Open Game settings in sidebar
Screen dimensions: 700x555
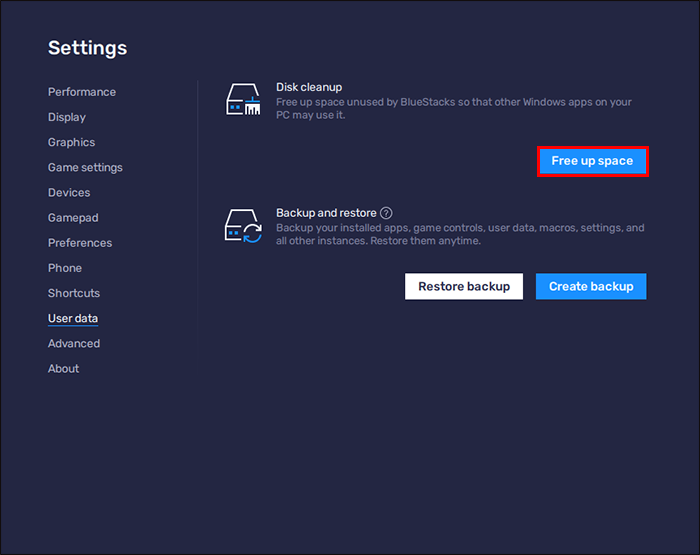[x=85, y=167]
